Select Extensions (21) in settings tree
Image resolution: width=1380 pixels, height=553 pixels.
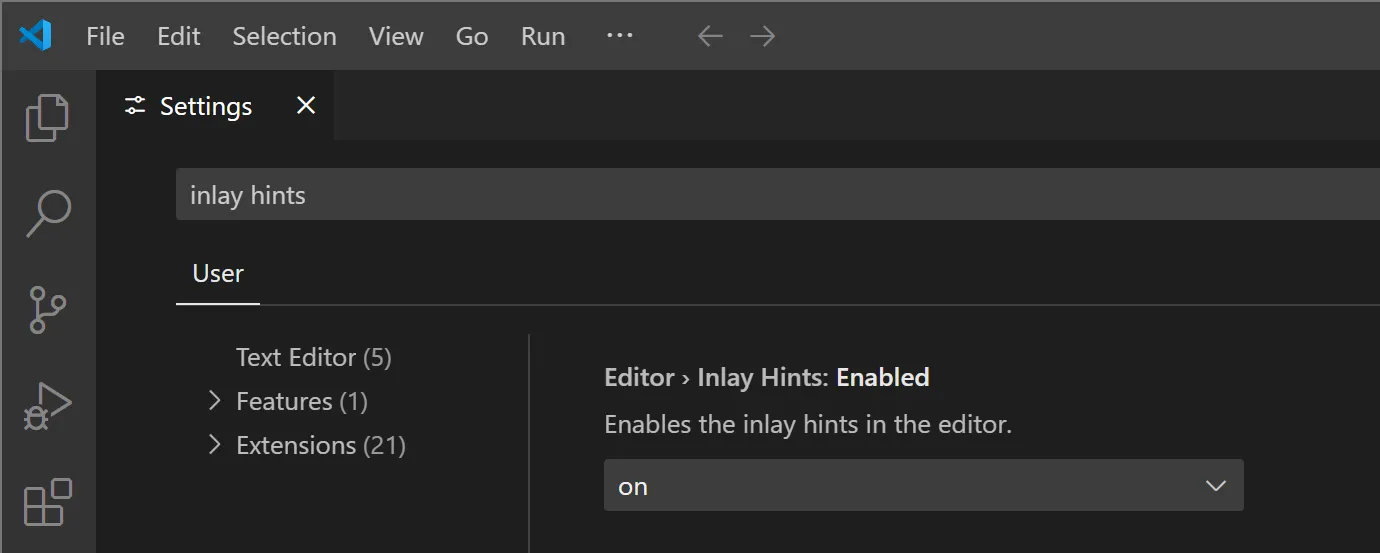[x=321, y=445]
